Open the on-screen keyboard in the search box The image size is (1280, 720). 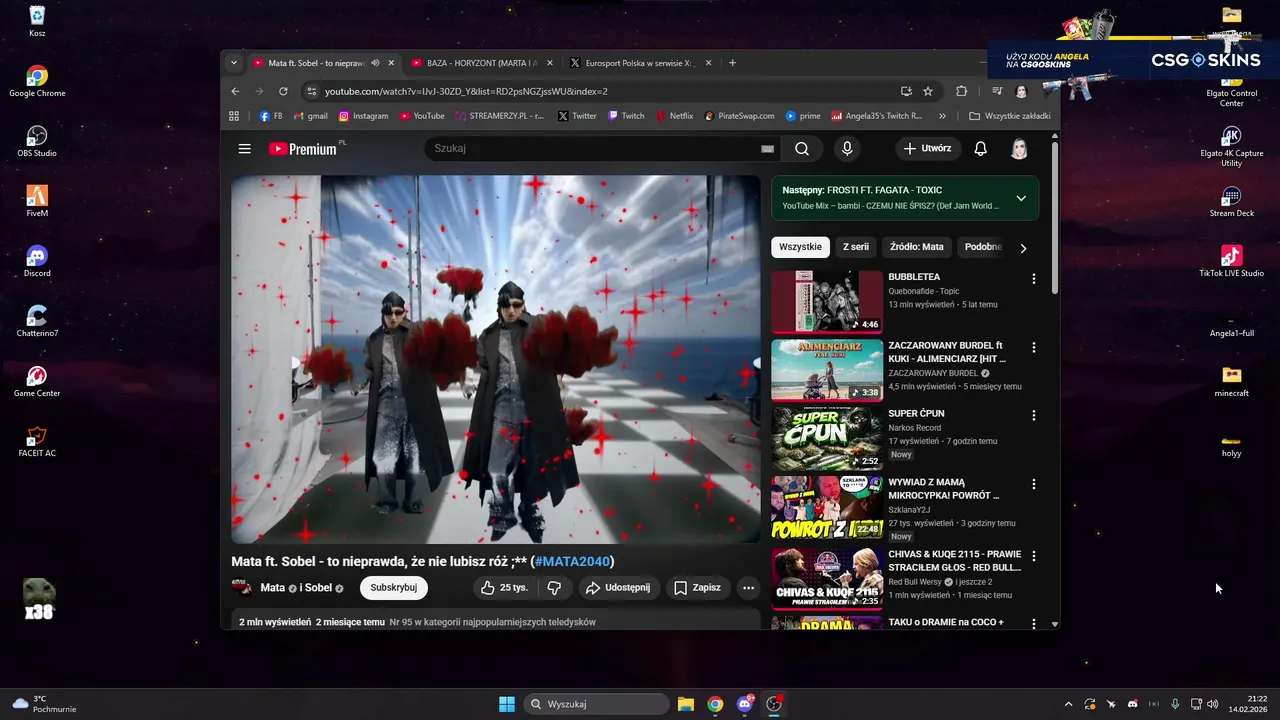(x=767, y=149)
